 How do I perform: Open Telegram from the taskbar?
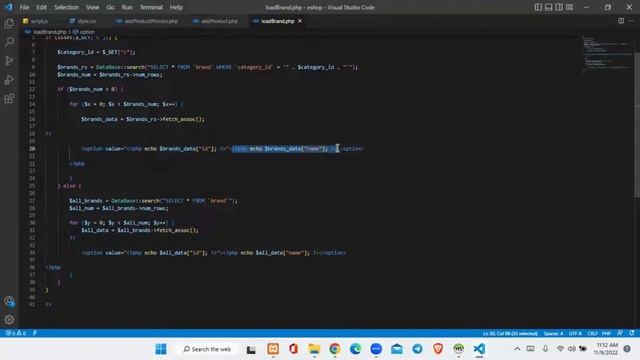point(417,349)
